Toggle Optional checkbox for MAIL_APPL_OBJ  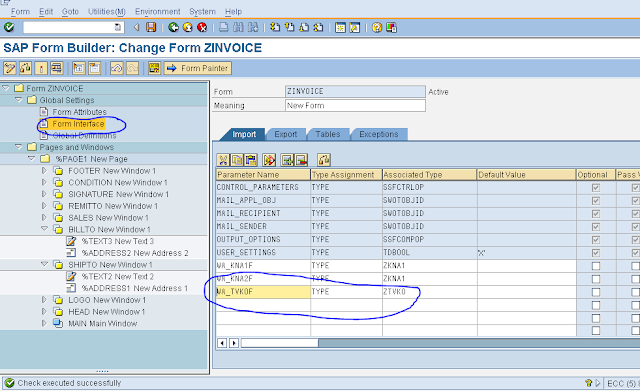pyautogui.click(x=596, y=200)
